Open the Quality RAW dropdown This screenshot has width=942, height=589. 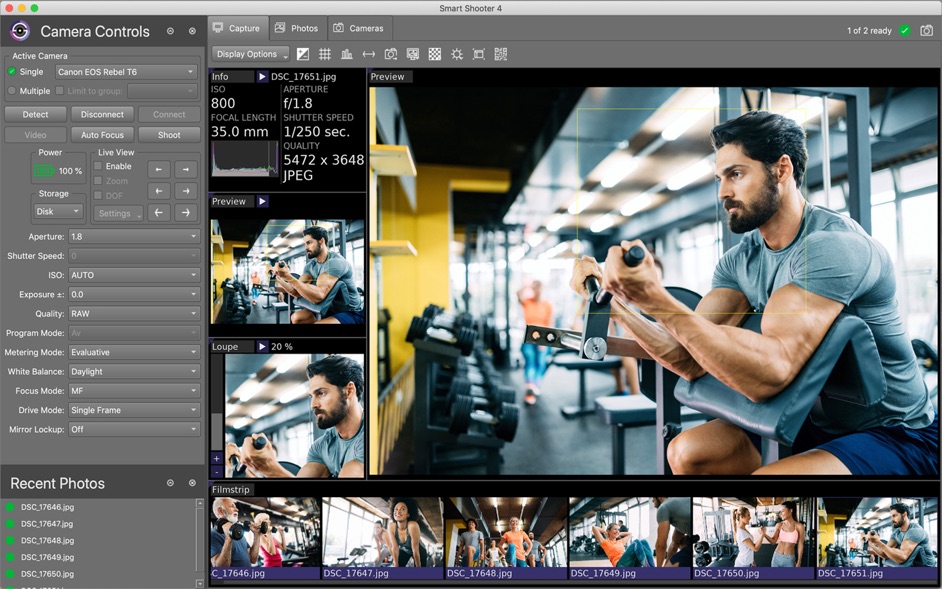point(134,314)
